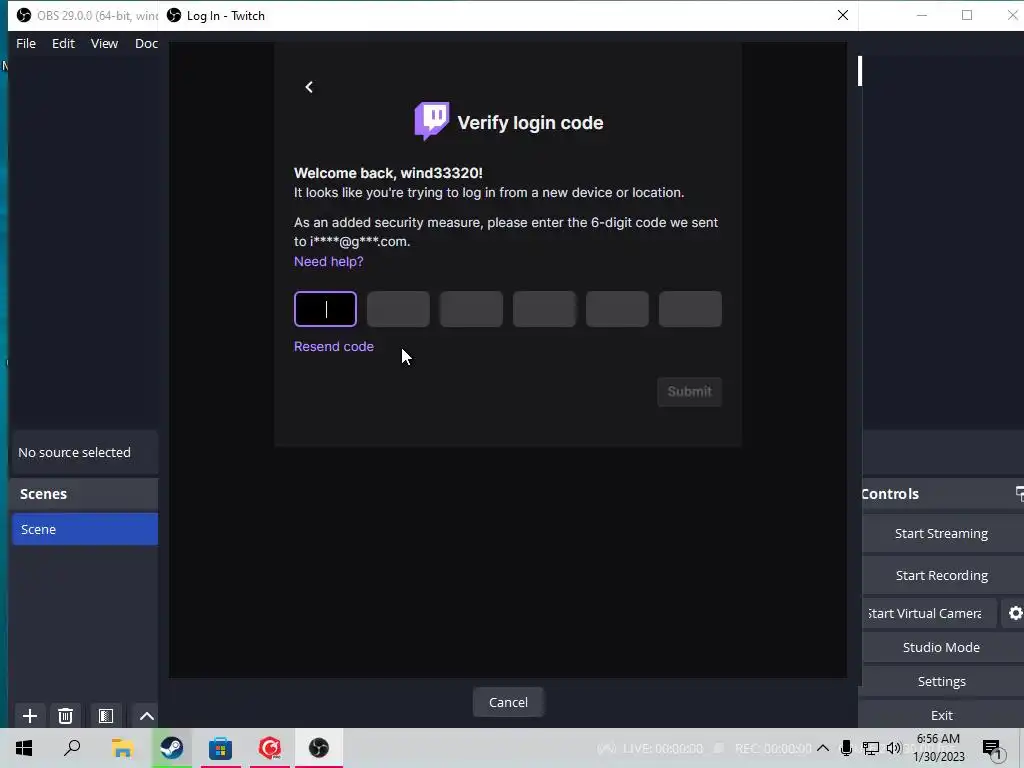Screen dimensions: 1024x768
Task: Click the Need help? link
Action: (328, 261)
